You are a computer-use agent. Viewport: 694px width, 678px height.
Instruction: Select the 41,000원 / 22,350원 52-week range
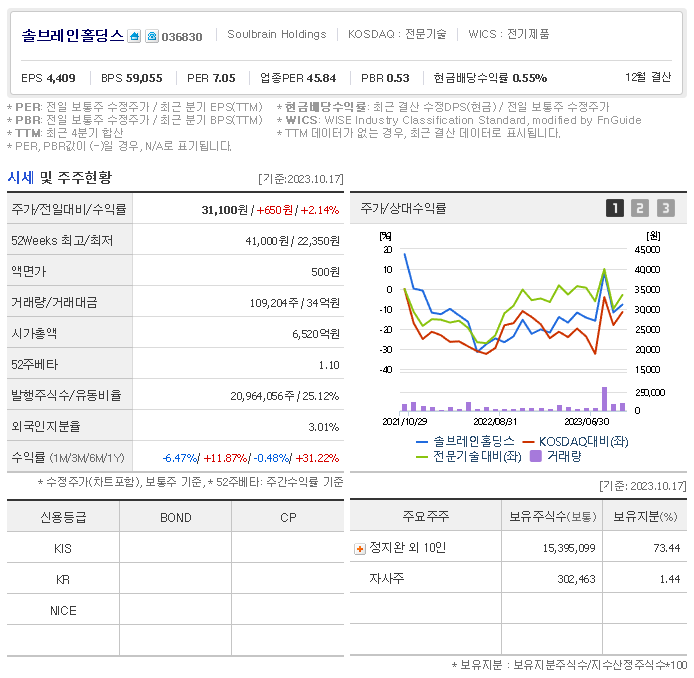(293, 241)
